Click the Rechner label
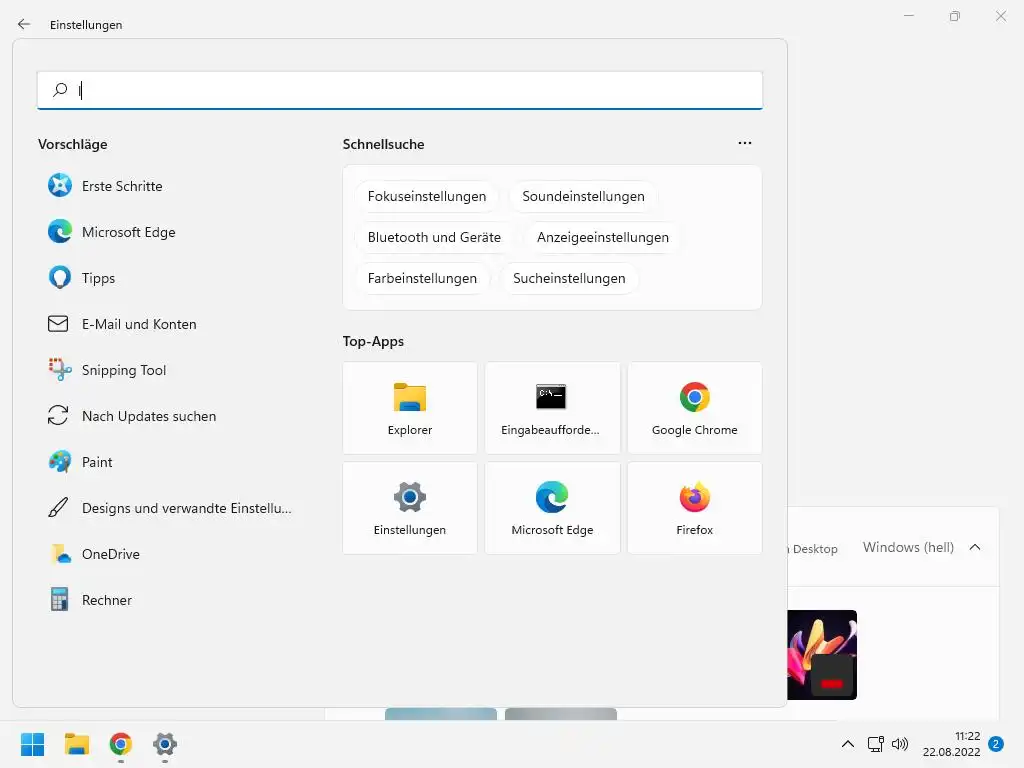Viewport: 1024px width, 768px height. point(107,600)
